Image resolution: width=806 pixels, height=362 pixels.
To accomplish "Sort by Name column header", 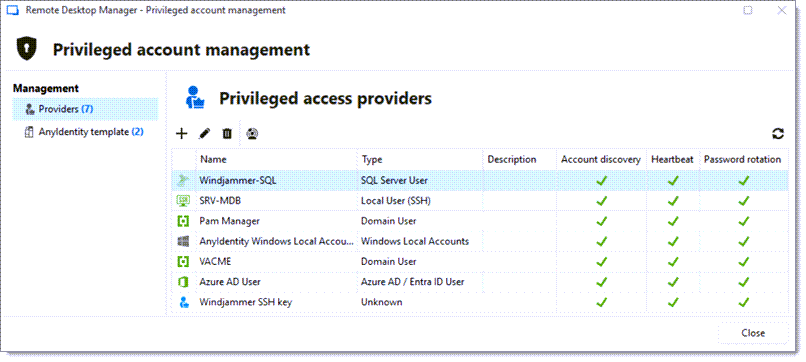I will [x=276, y=159].
